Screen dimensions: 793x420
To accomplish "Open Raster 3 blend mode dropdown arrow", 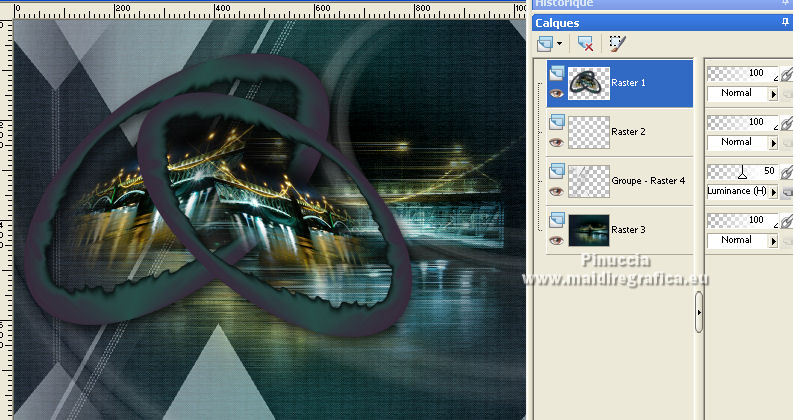I will pos(773,241).
